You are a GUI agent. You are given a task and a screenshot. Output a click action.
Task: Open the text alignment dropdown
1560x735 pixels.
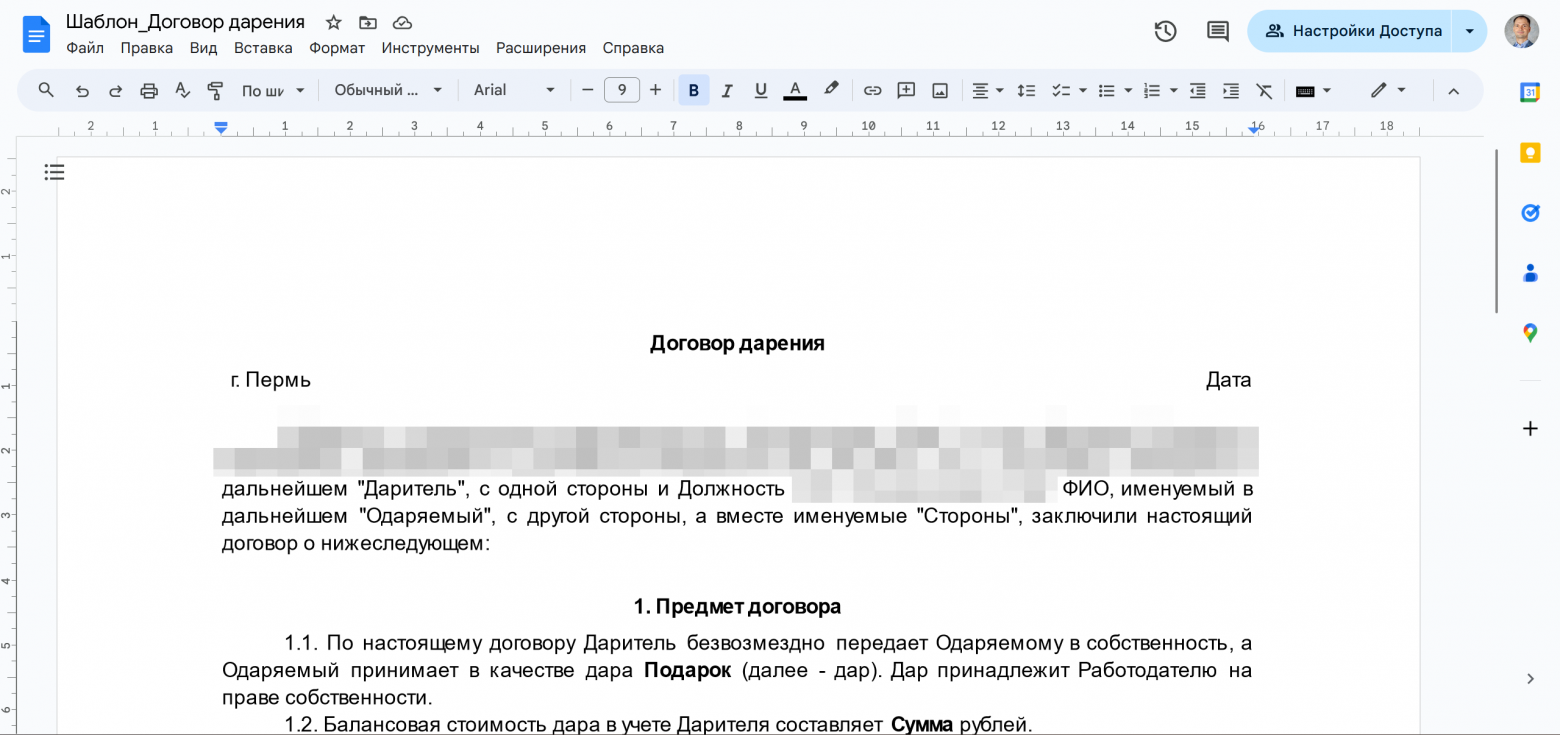[x=988, y=90]
